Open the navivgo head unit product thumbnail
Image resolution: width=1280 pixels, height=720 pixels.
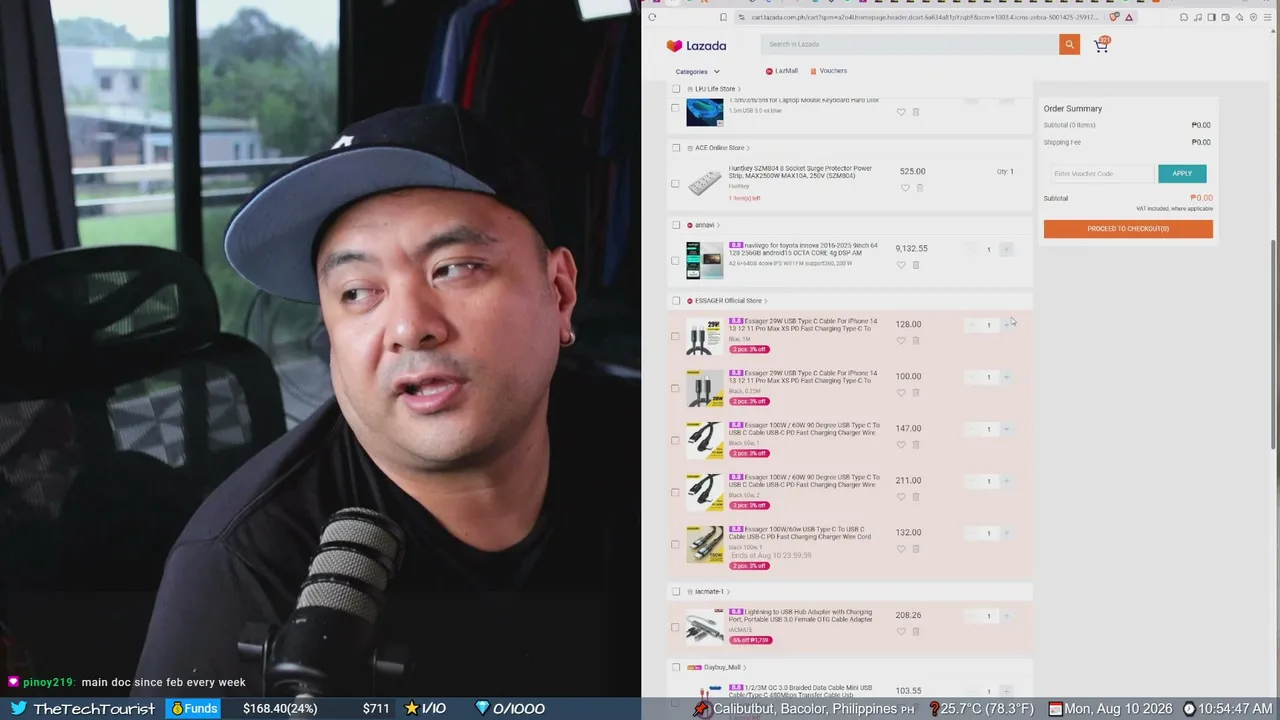704,260
